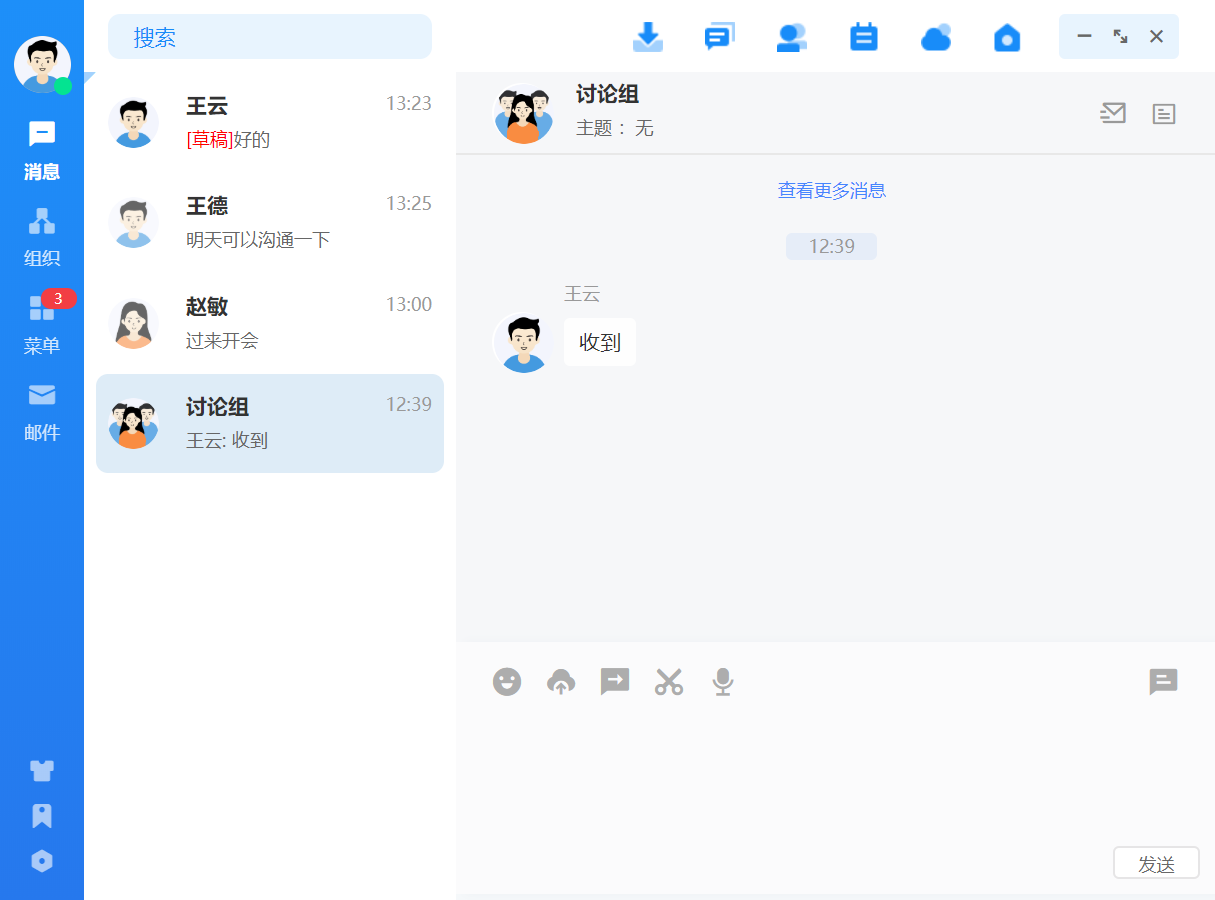Click the 搜索 search field
Image resolution: width=1215 pixels, height=900 pixels.
(270, 37)
